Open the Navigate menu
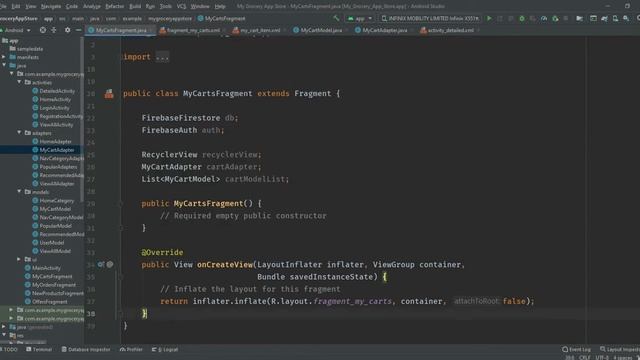This screenshot has height=360, width=640. pyautogui.click(x=51, y=6)
